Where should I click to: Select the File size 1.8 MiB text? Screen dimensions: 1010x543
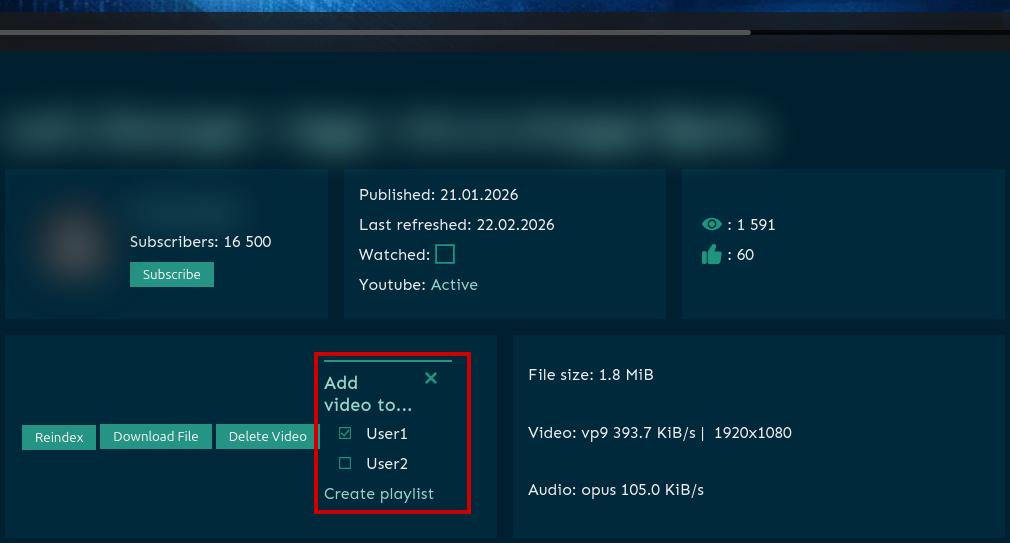tap(590, 375)
